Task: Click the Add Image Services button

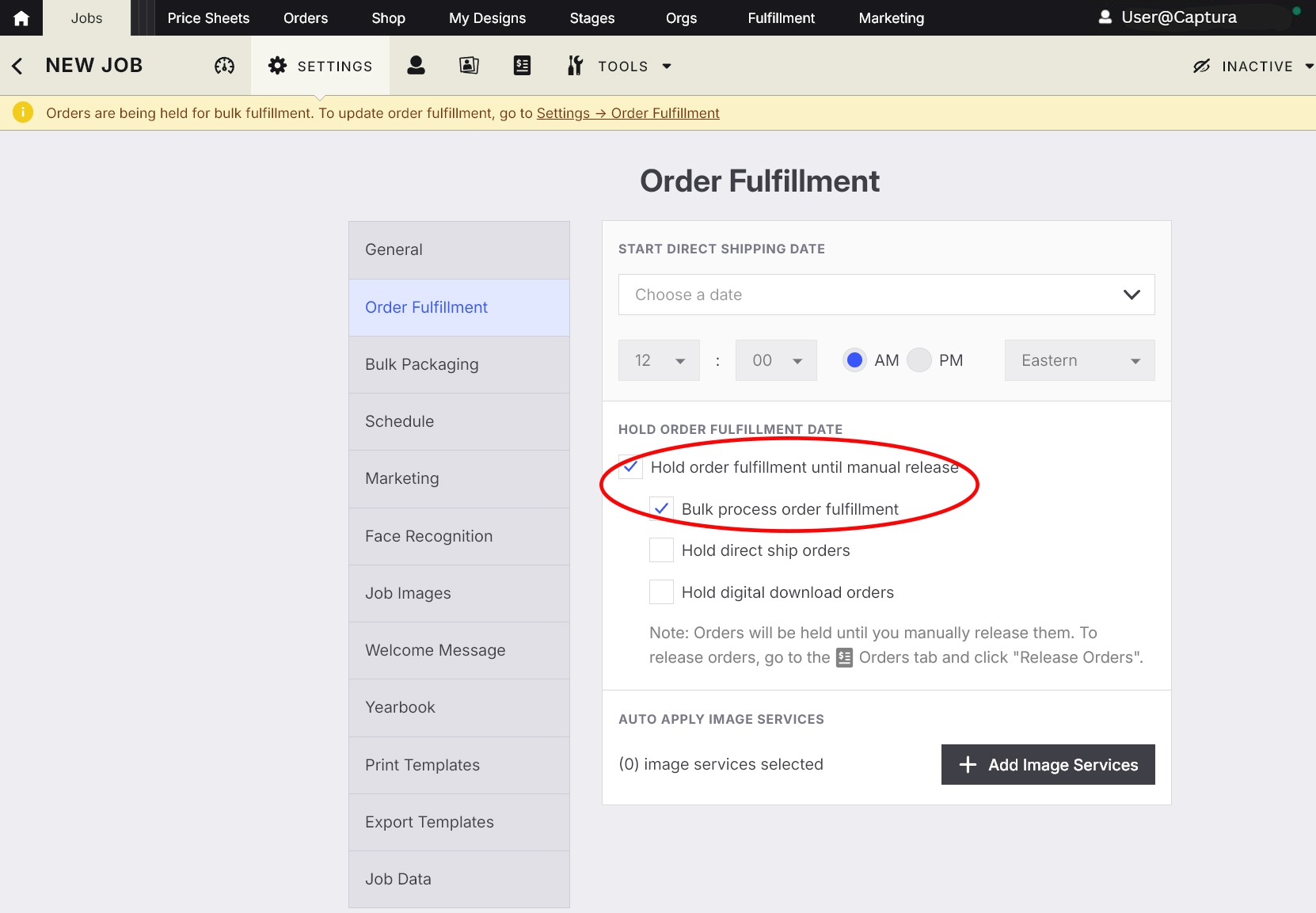Action: coord(1048,764)
